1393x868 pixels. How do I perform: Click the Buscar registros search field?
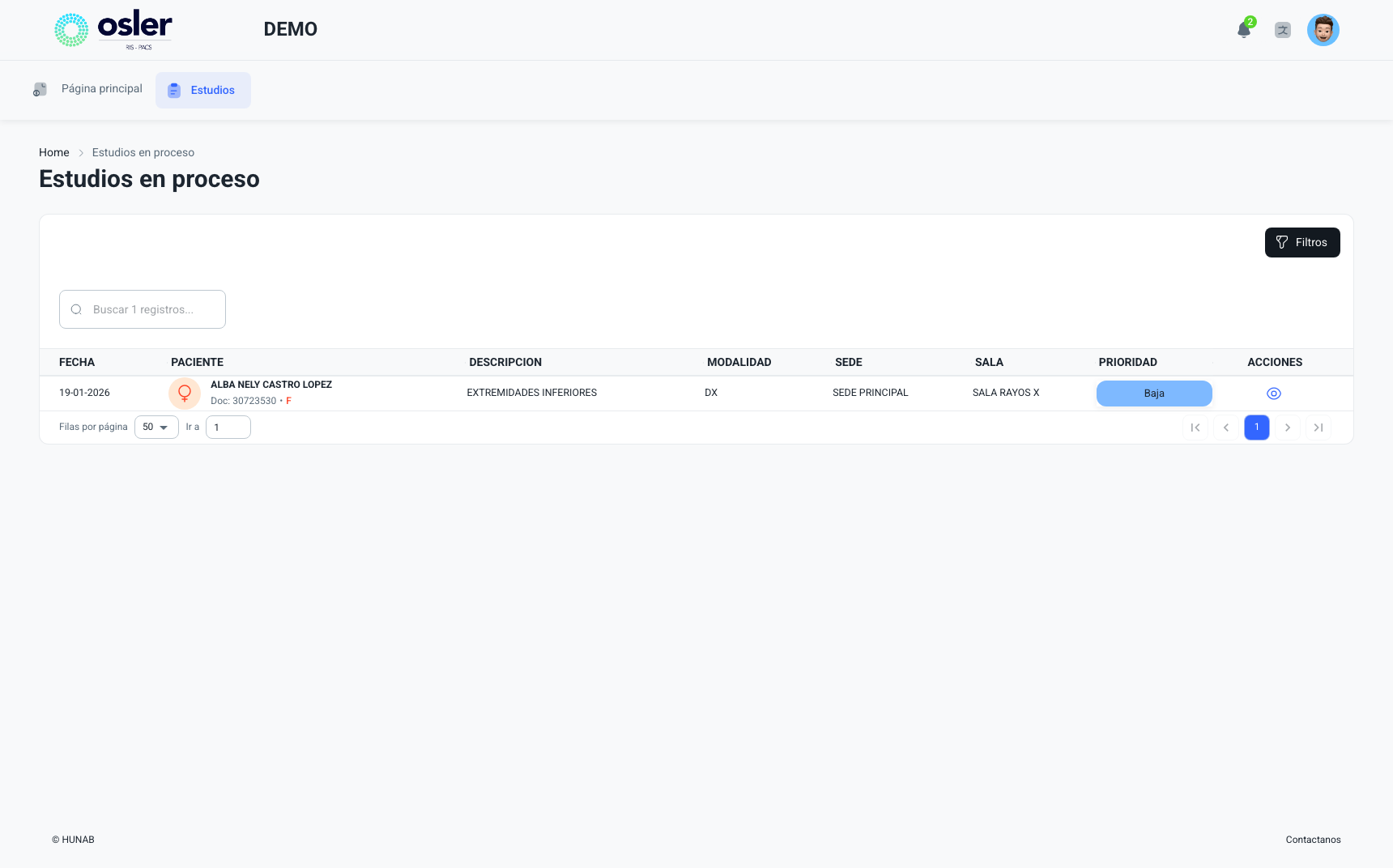[143, 309]
